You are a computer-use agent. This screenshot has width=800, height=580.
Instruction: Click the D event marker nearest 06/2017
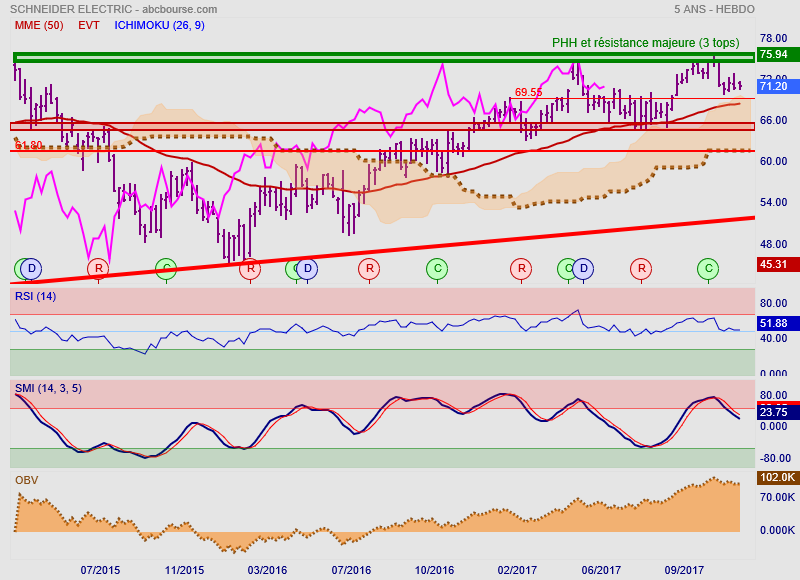coord(583,268)
